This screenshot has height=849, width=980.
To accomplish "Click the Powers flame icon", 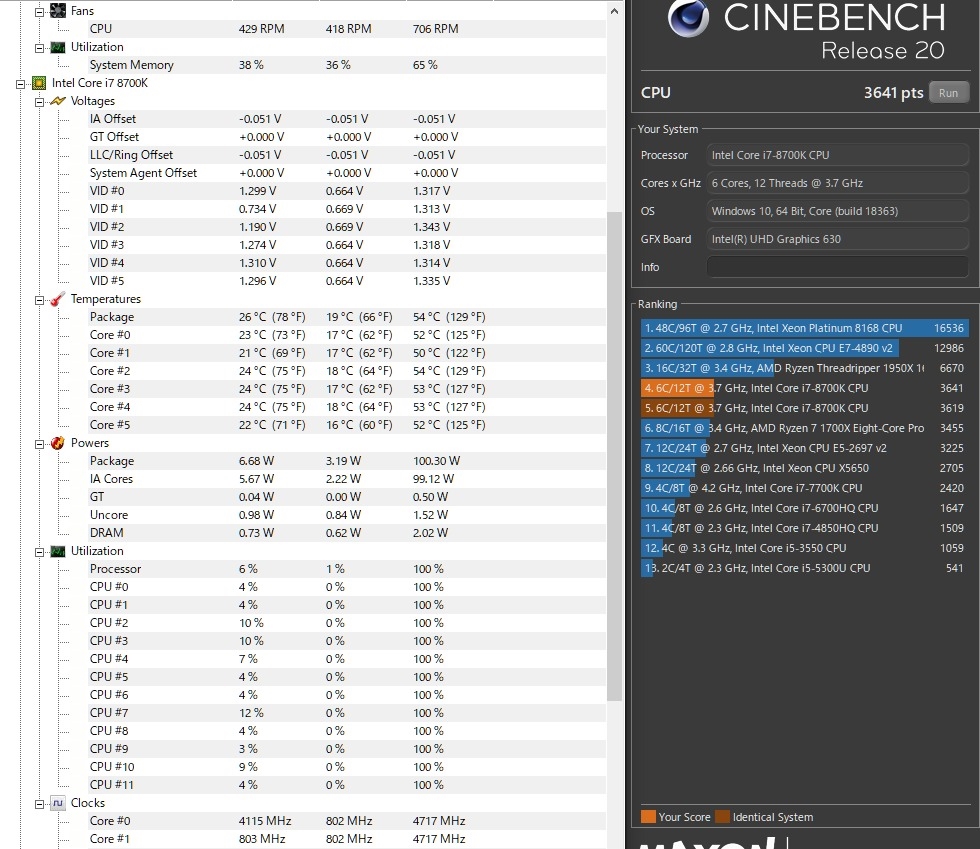I will point(58,443).
